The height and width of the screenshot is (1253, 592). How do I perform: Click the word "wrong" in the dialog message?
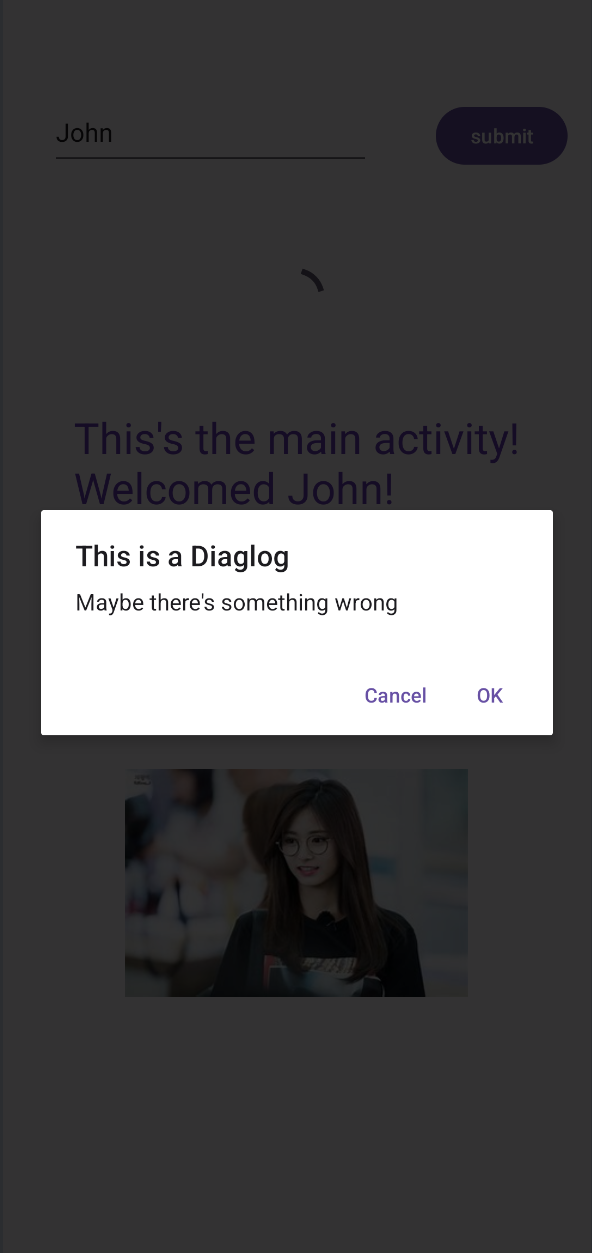(x=369, y=603)
